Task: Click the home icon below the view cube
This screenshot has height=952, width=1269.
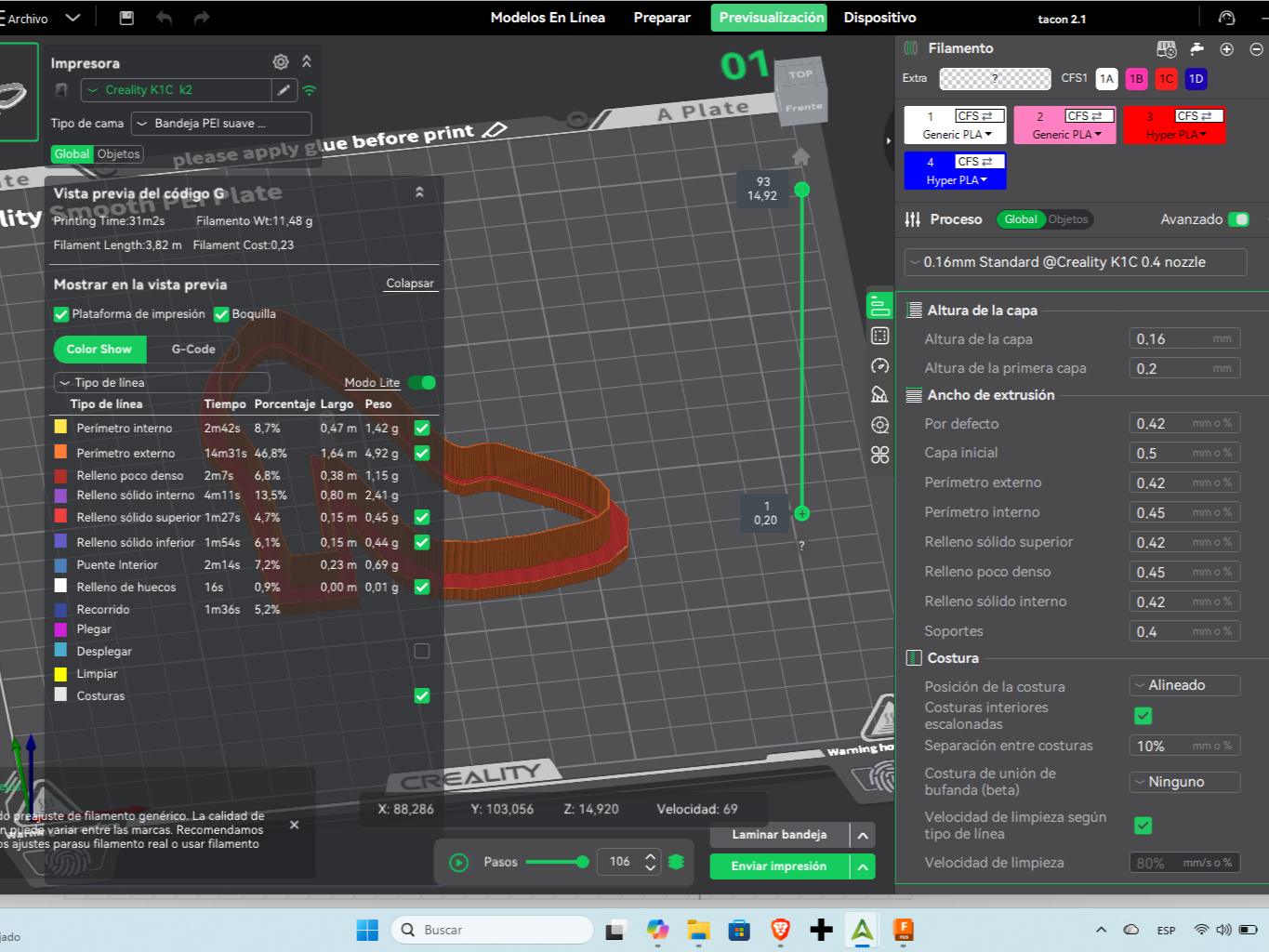Action: click(x=800, y=156)
